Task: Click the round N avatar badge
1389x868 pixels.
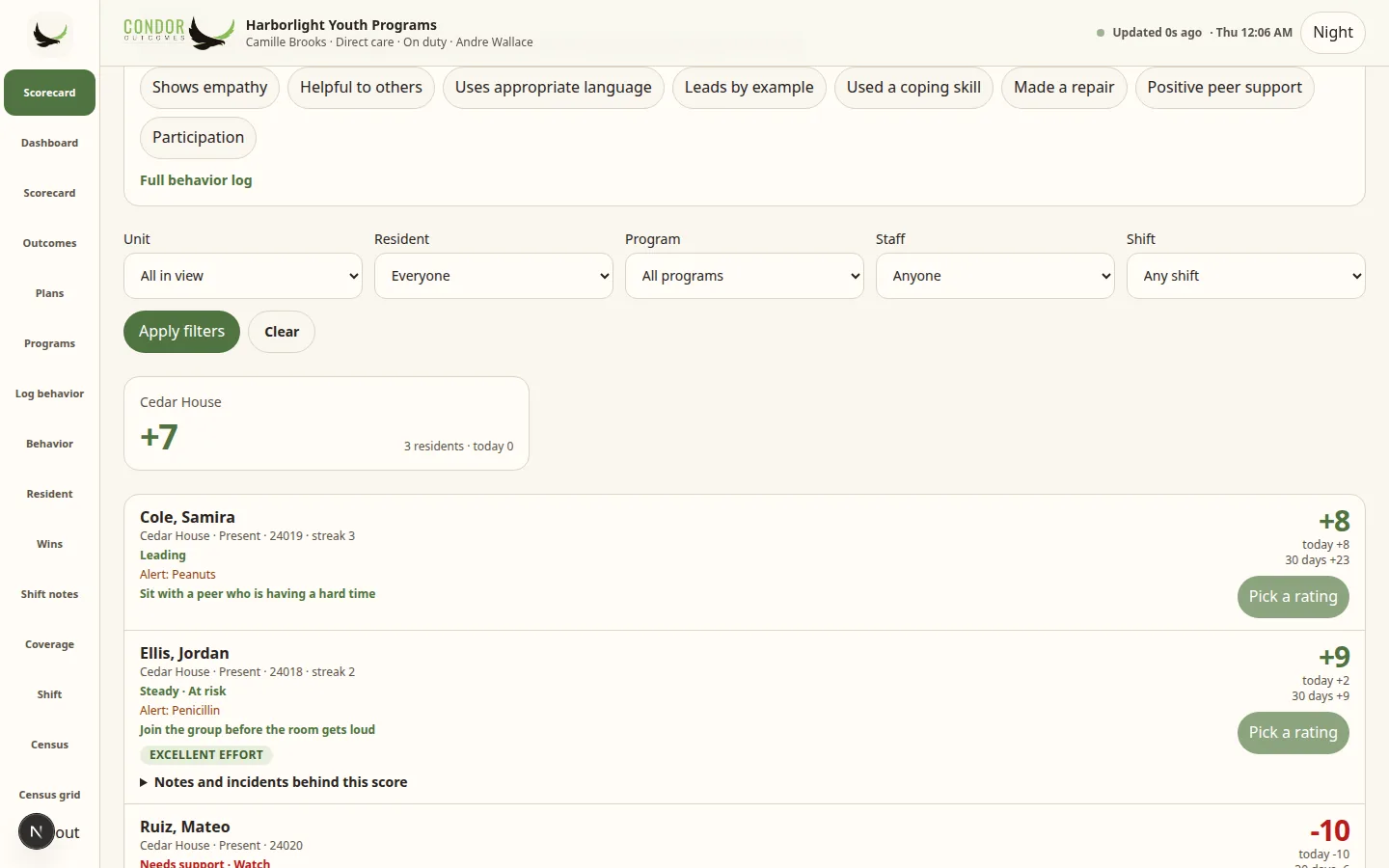Action: [37, 831]
